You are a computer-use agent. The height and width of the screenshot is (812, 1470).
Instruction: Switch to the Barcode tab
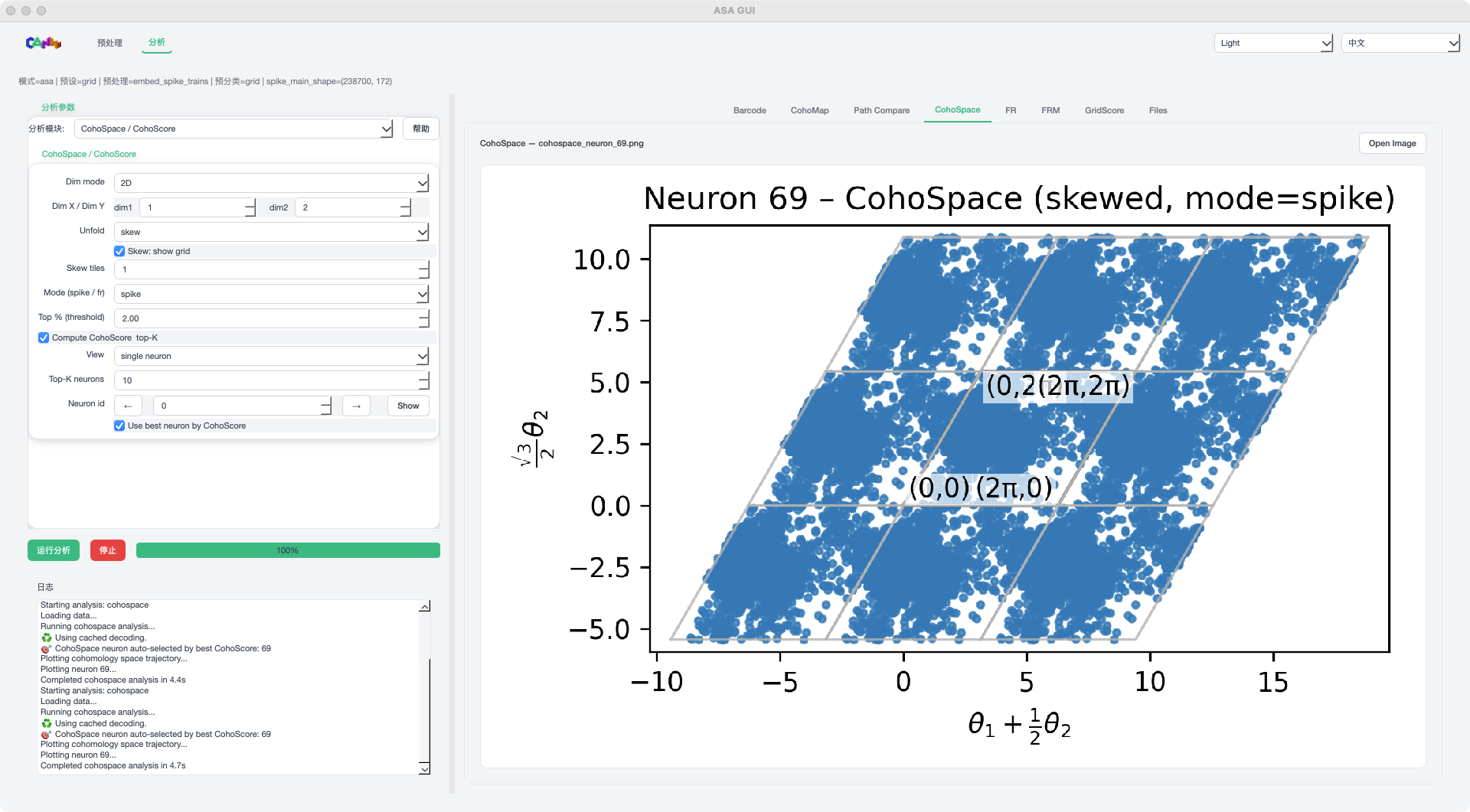pos(749,110)
